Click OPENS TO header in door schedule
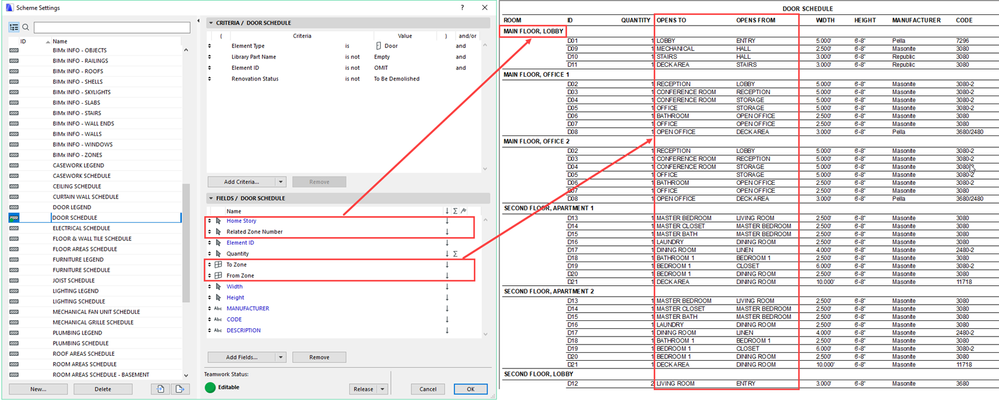The width and height of the screenshot is (999, 412). (x=671, y=20)
